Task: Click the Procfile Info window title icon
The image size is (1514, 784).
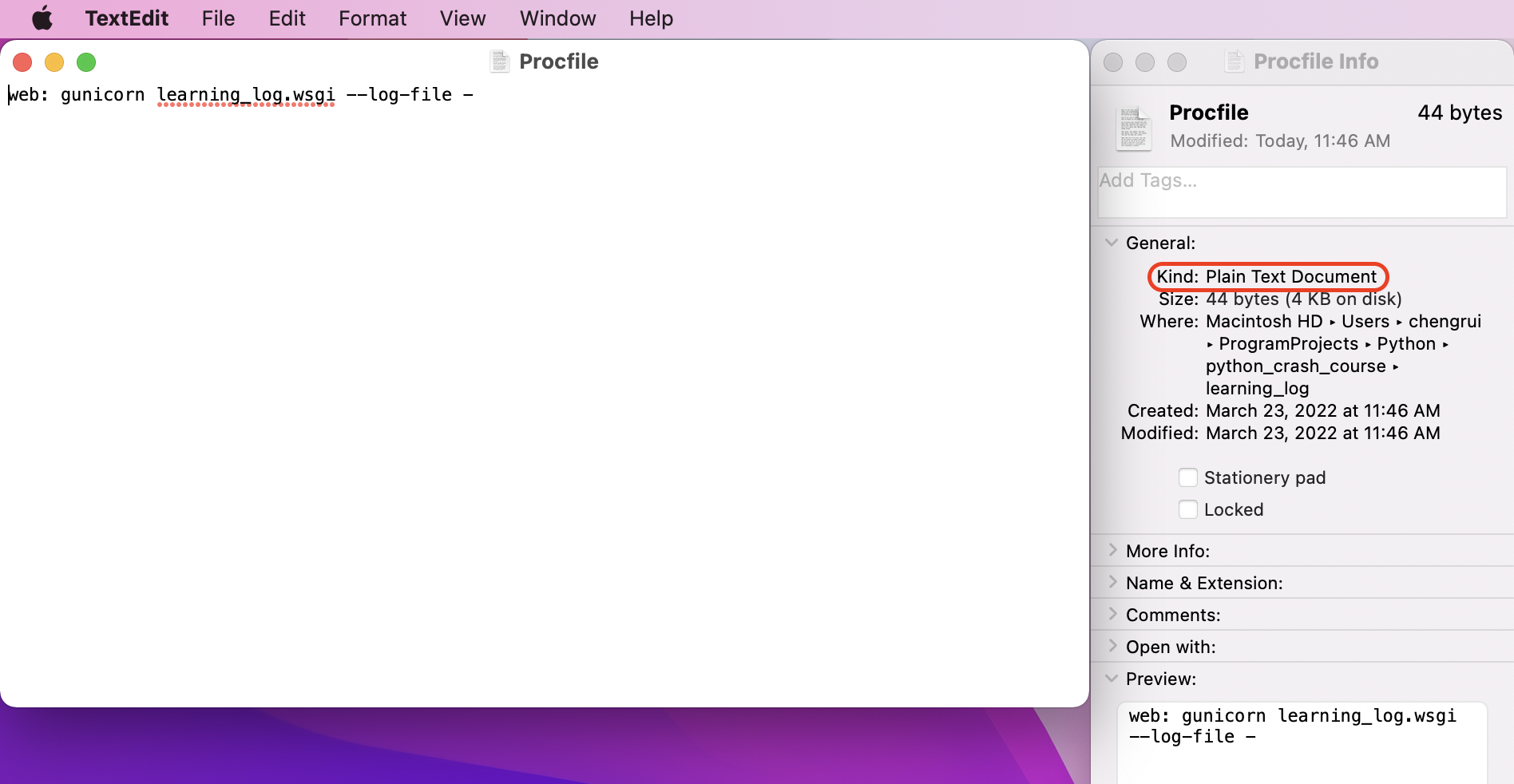Action: 1235,61
